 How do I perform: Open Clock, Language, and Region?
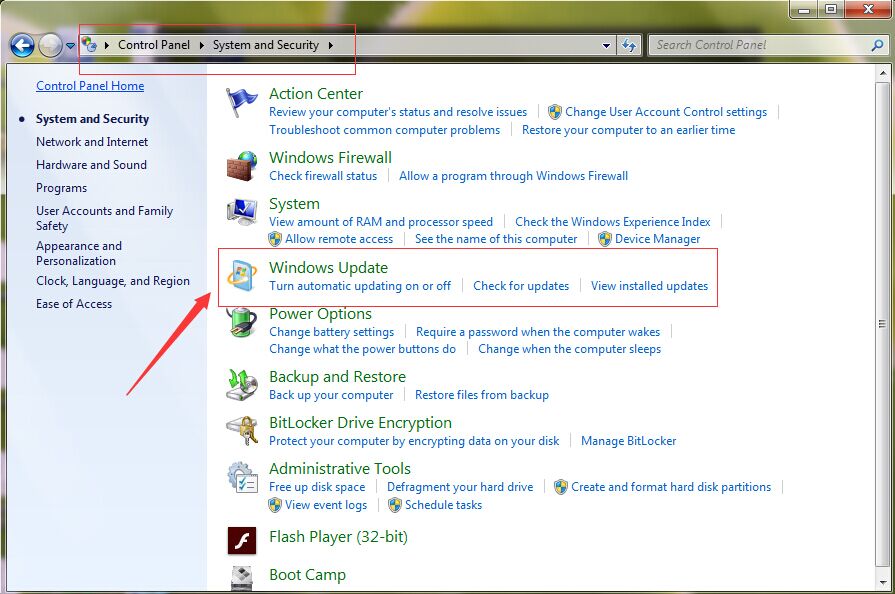point(113,281)
